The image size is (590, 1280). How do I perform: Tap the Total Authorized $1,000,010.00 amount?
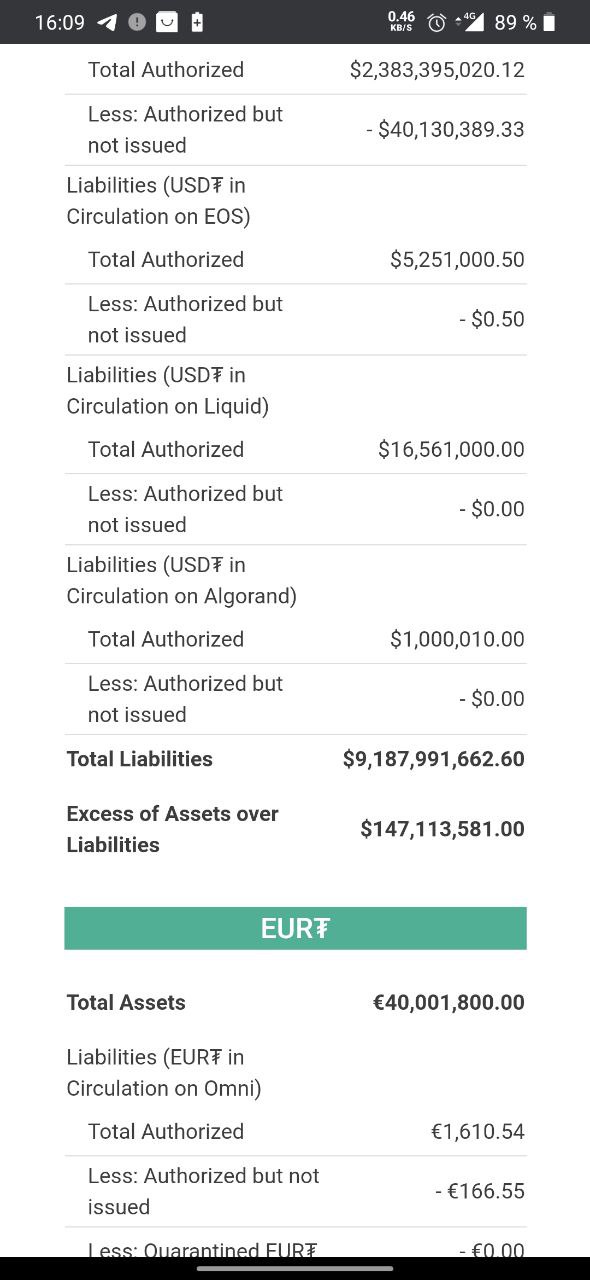(457, 639)
